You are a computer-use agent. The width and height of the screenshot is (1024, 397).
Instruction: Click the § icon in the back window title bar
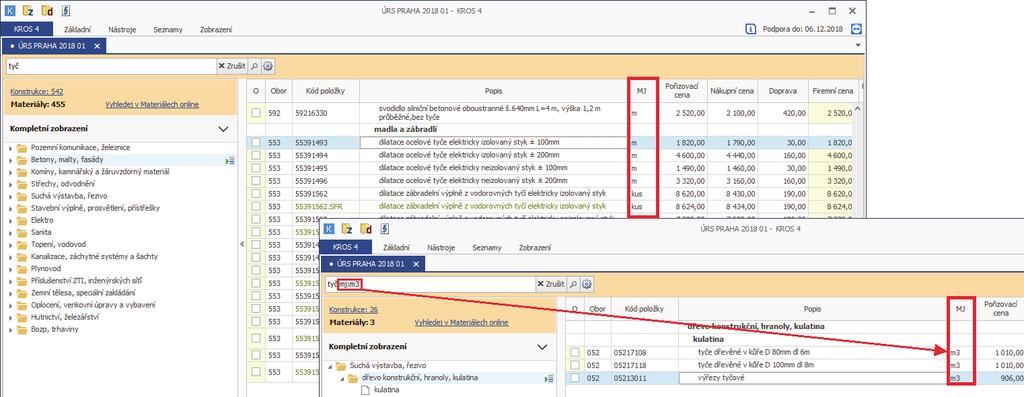tap(65, 10)
